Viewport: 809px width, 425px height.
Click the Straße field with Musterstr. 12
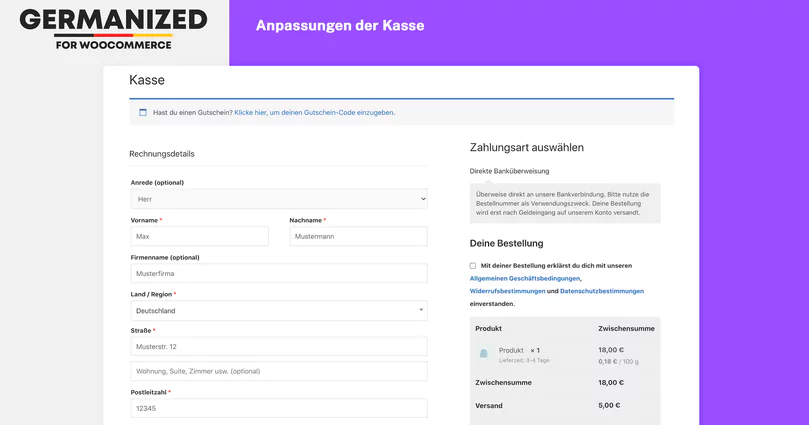click(279, 347)
